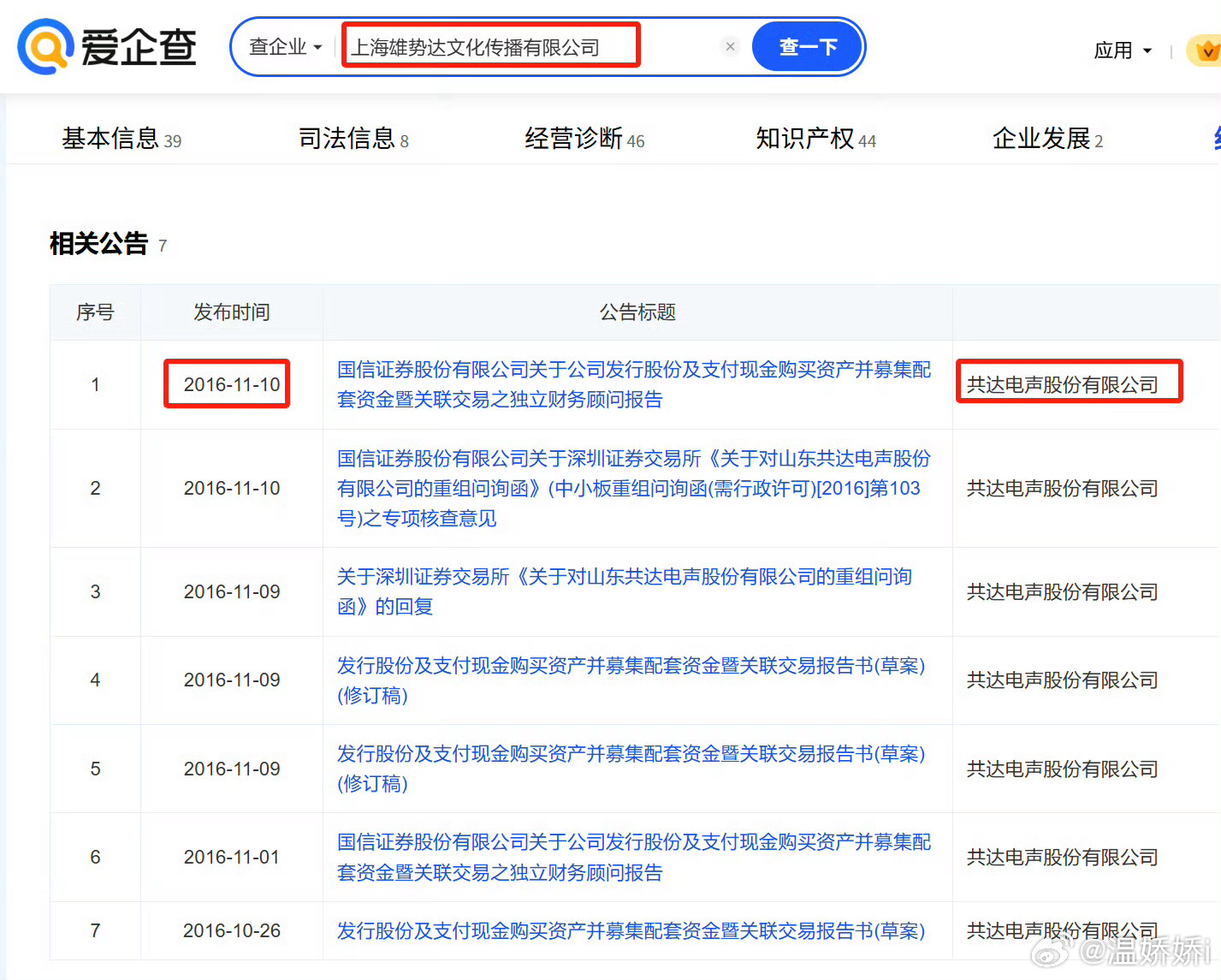Switch to the 知识产权 tab
The height and width of the screenshot is (980, 1221).
coord(815,138)
